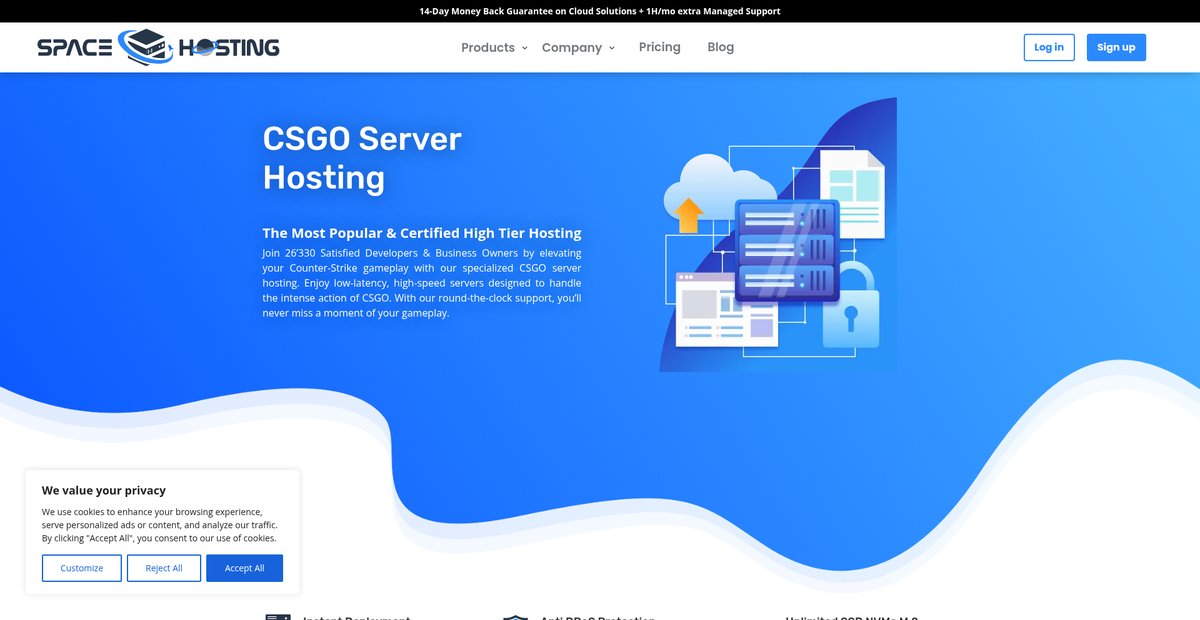Click the cloud server illustration
1200x620 pixels.
[x=777, y=235]
